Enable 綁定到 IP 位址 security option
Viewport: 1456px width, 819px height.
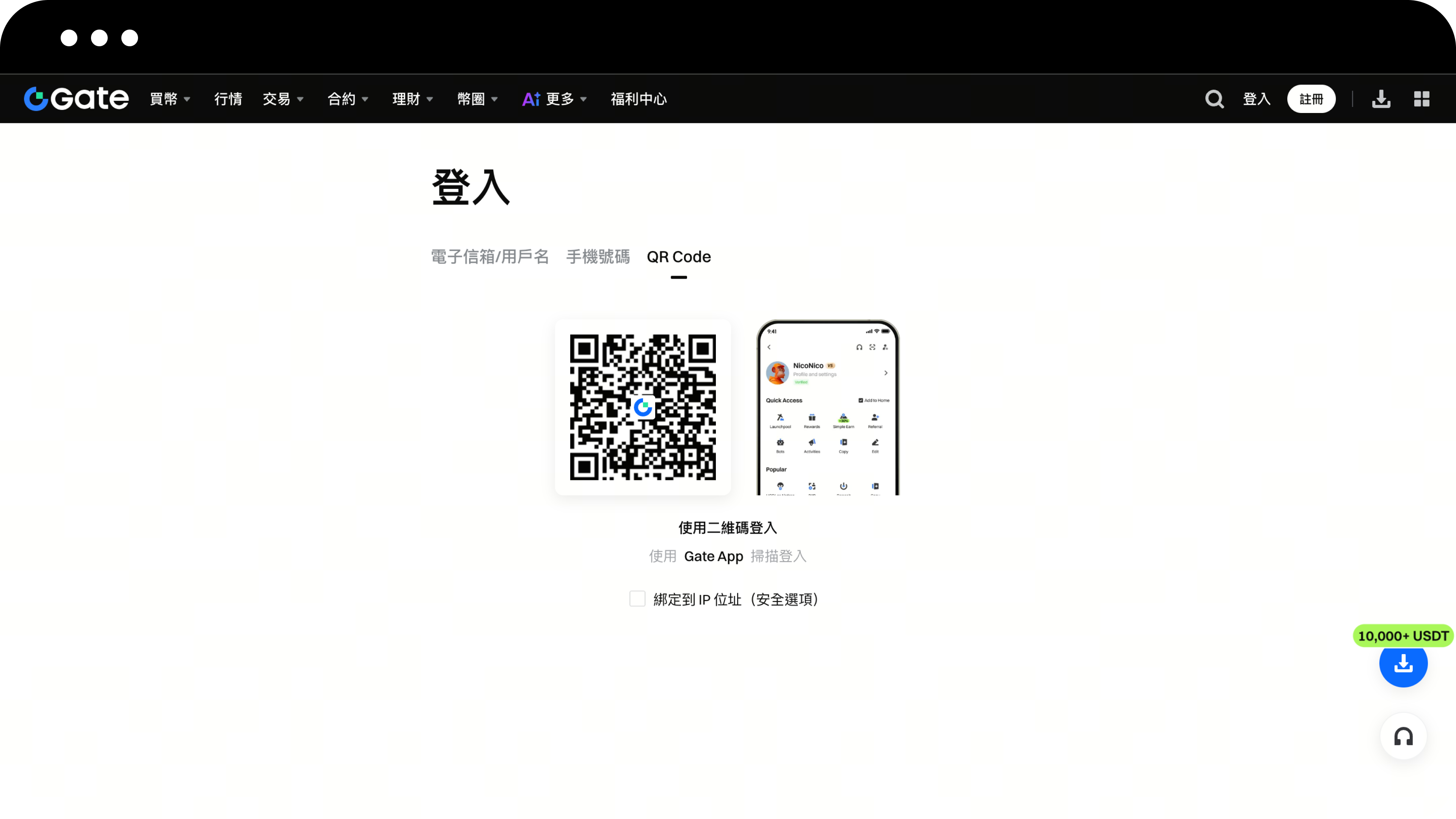click(637, 599)
